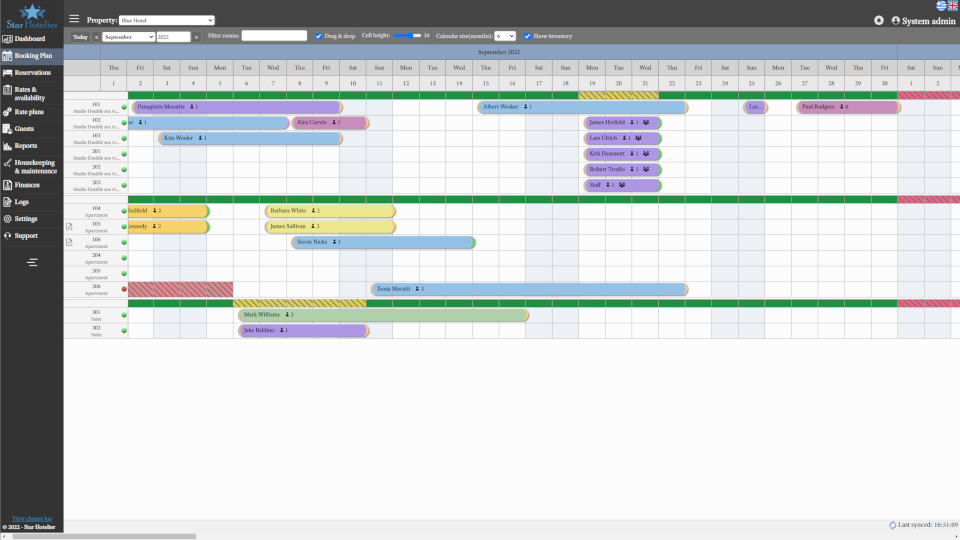Select the Paul Rodgers booking
This screenshot has height=540, width=960.
tap(848, 107)
